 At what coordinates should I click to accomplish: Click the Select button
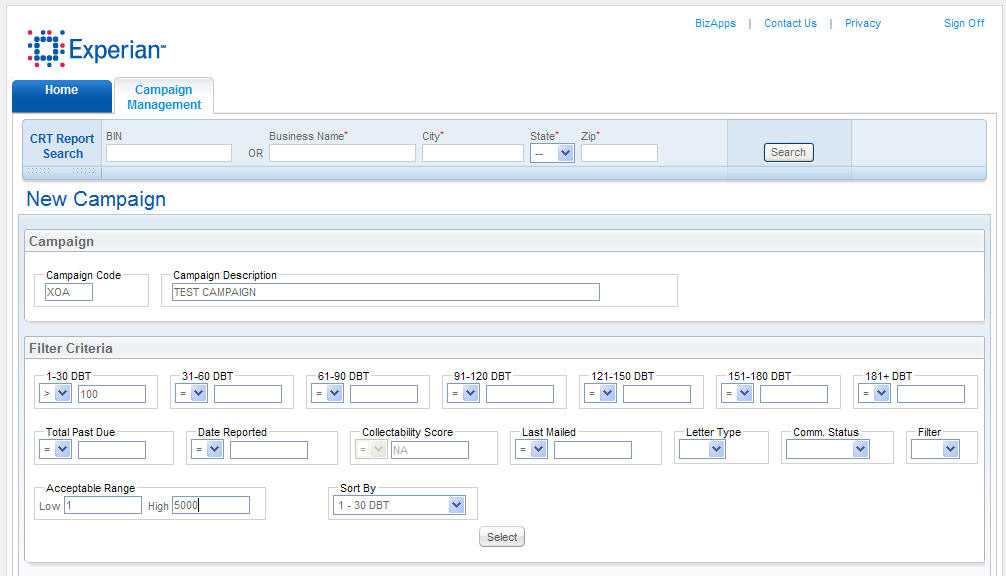[x=502, y=537]
